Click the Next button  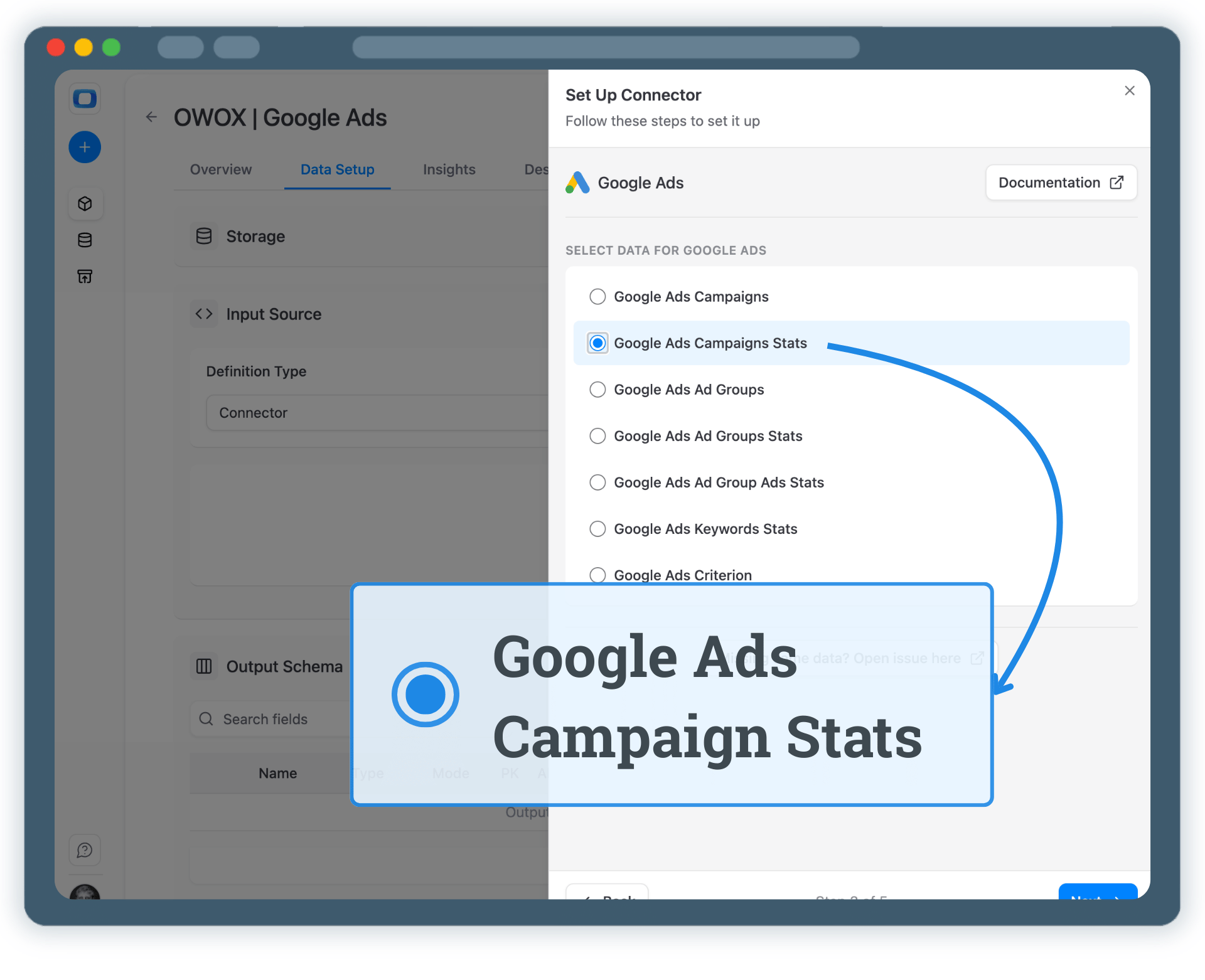(1097, 893)
